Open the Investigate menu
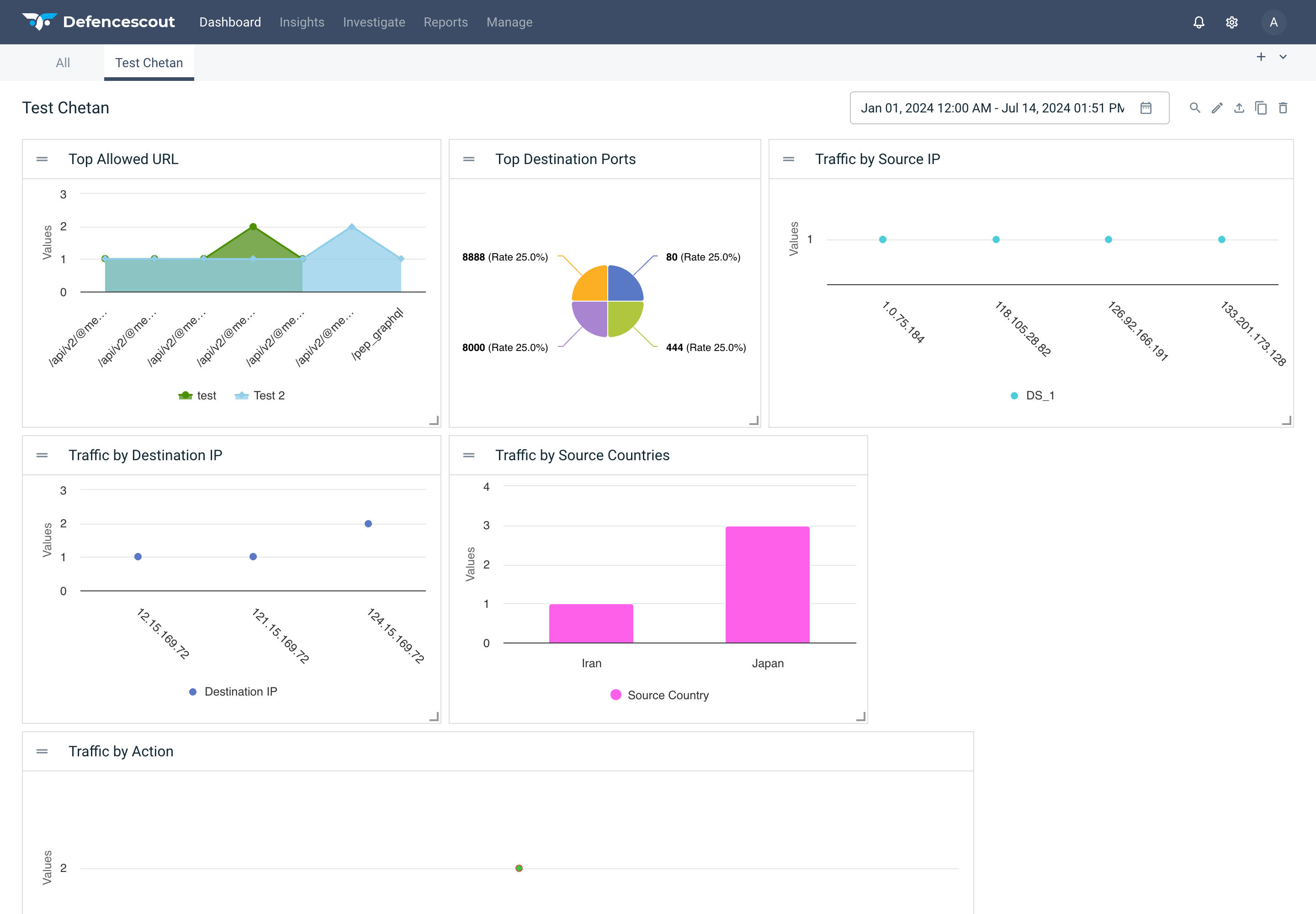 (x=374, y=22)
